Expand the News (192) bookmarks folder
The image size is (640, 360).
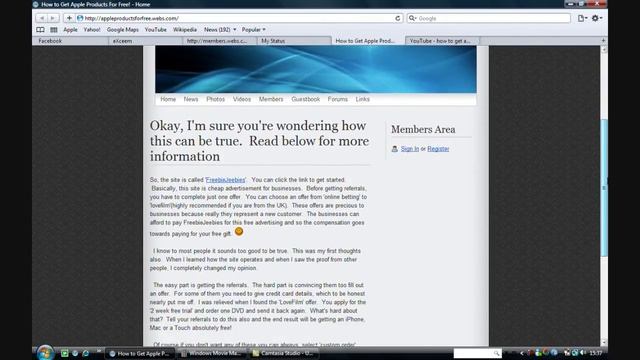click(x=220, y=30)
